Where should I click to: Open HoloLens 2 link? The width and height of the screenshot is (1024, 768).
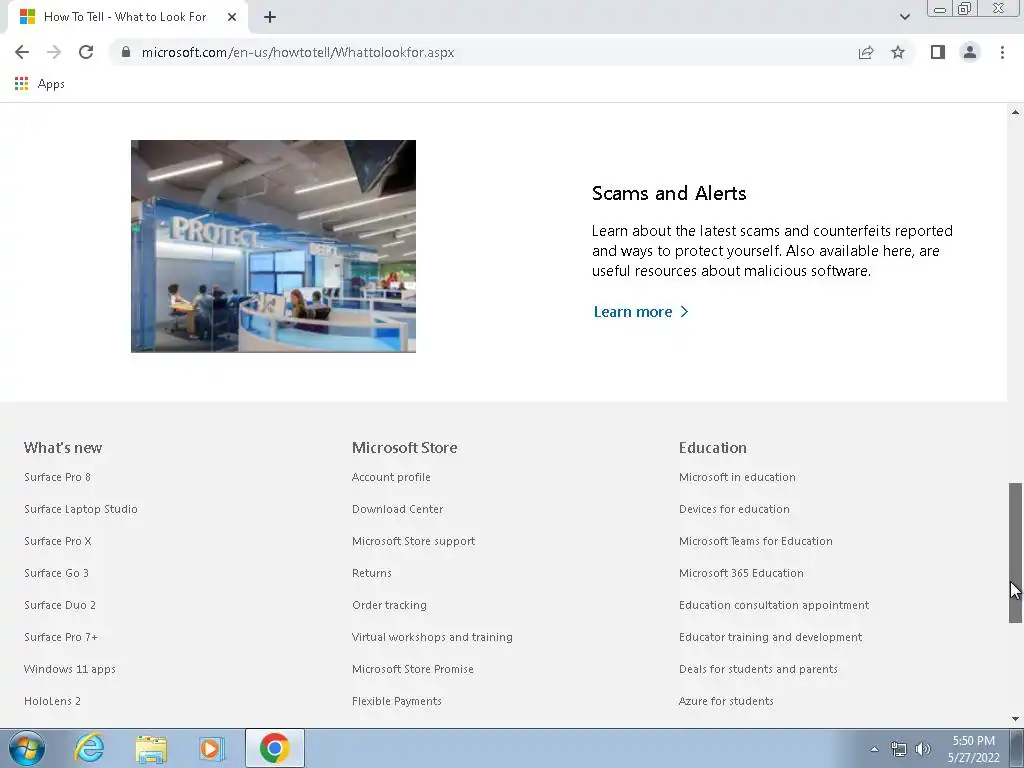pyautogui.click(x=52, y=701)
